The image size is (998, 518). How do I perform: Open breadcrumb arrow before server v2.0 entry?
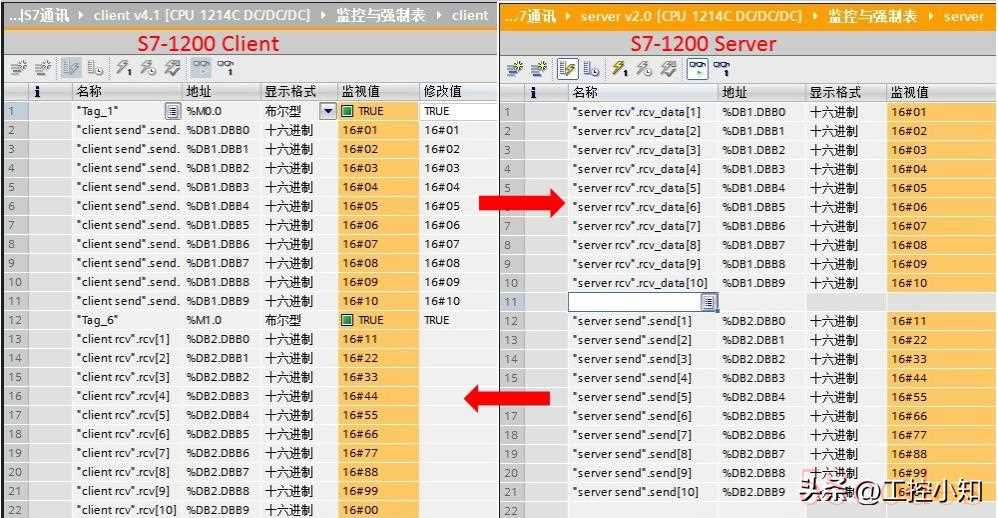tap(567, 17)
